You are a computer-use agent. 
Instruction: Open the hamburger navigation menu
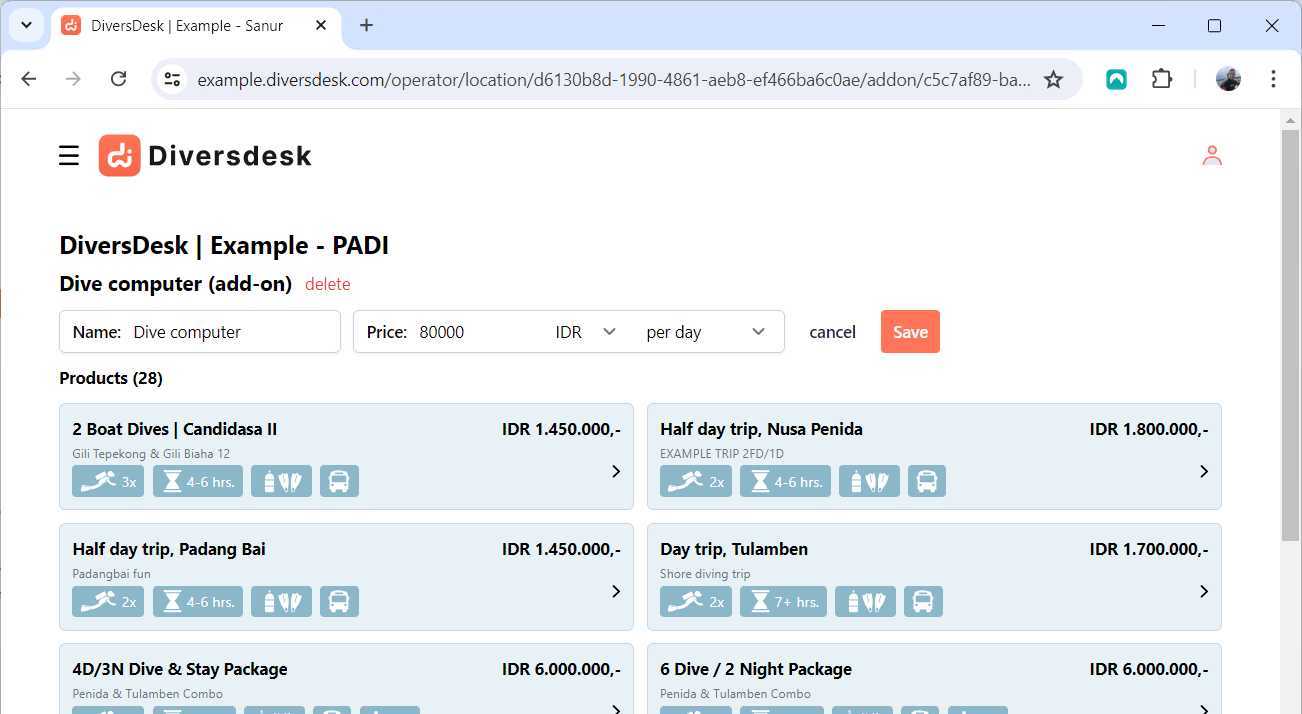click(x=69, y=155)
